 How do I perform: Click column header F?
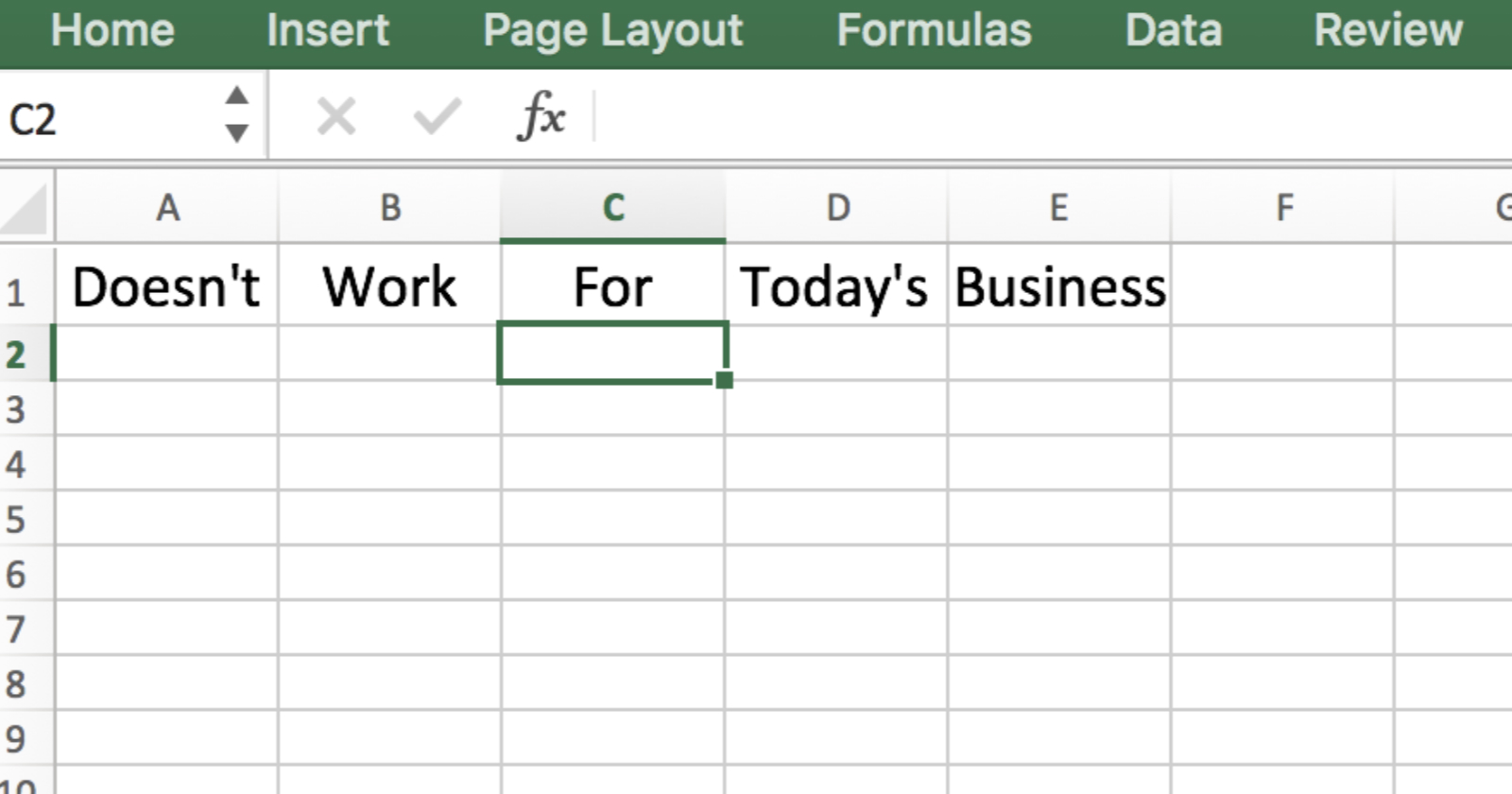(1283, 206)
